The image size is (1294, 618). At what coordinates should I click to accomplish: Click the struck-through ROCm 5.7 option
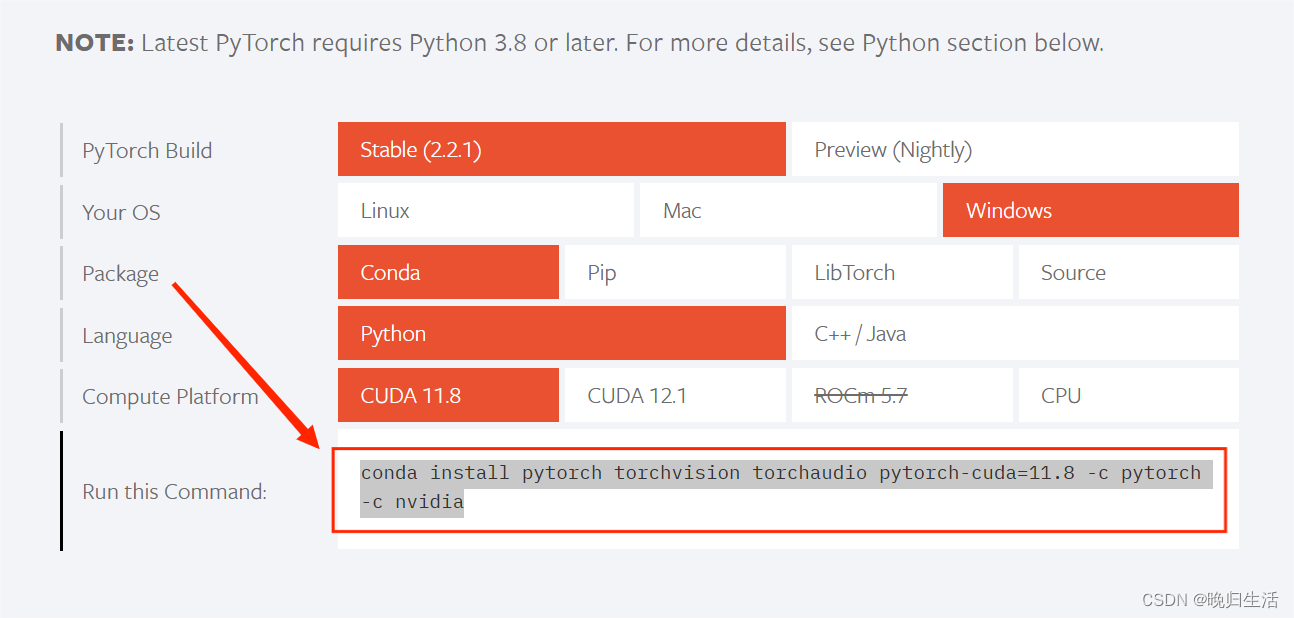click(x=902, y=395)
